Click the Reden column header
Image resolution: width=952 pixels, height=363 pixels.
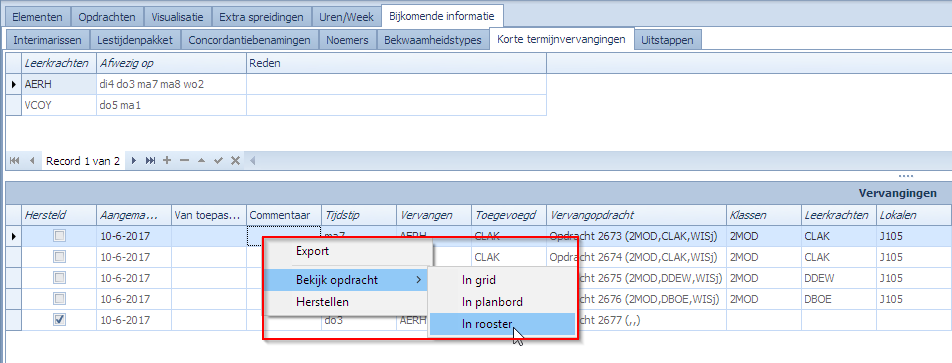click(396, 63)
